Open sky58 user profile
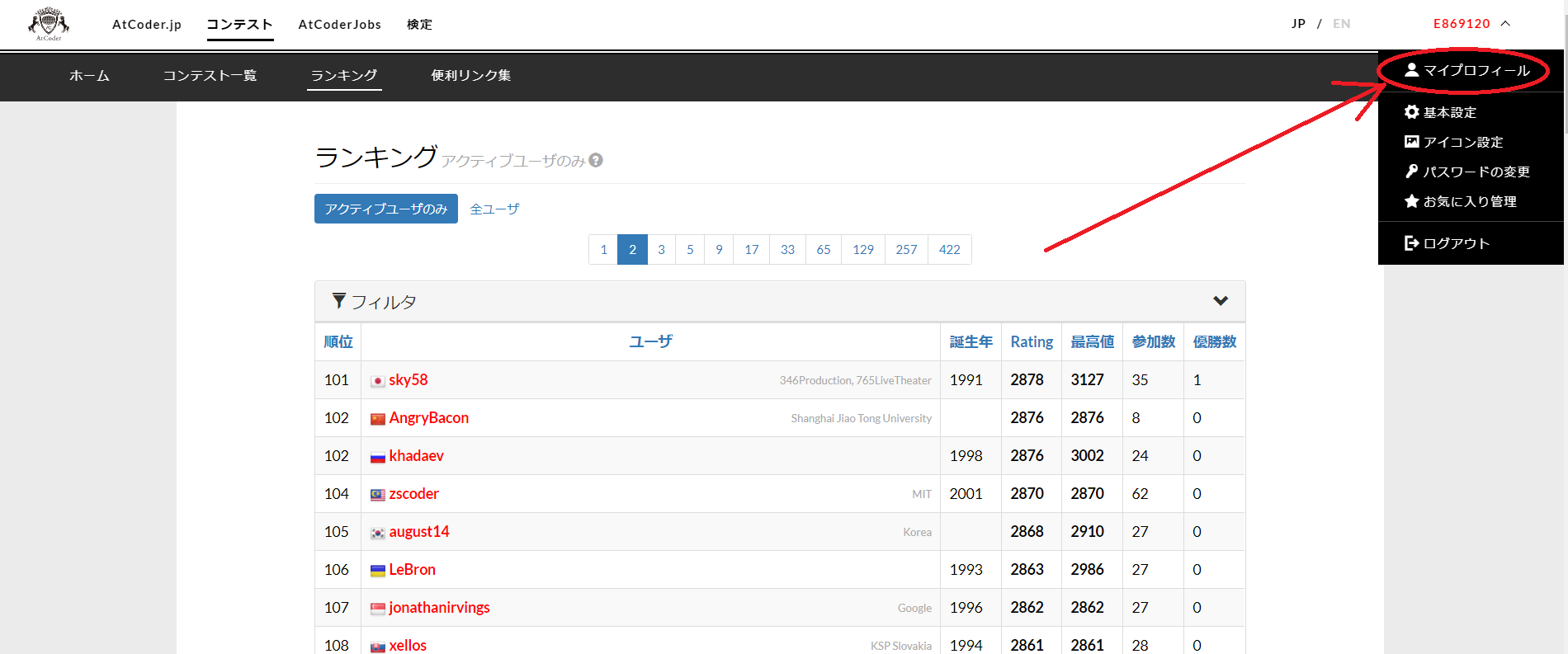Screen dimensions: 1568x654 coord(409,379)
